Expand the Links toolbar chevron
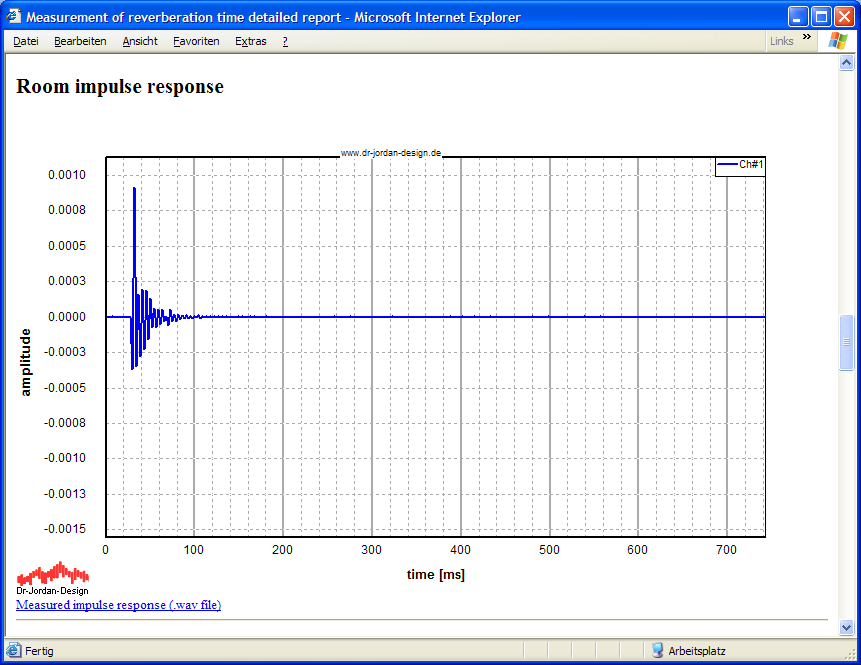This screenshot has width=861, height=665. tap(807, 38)
